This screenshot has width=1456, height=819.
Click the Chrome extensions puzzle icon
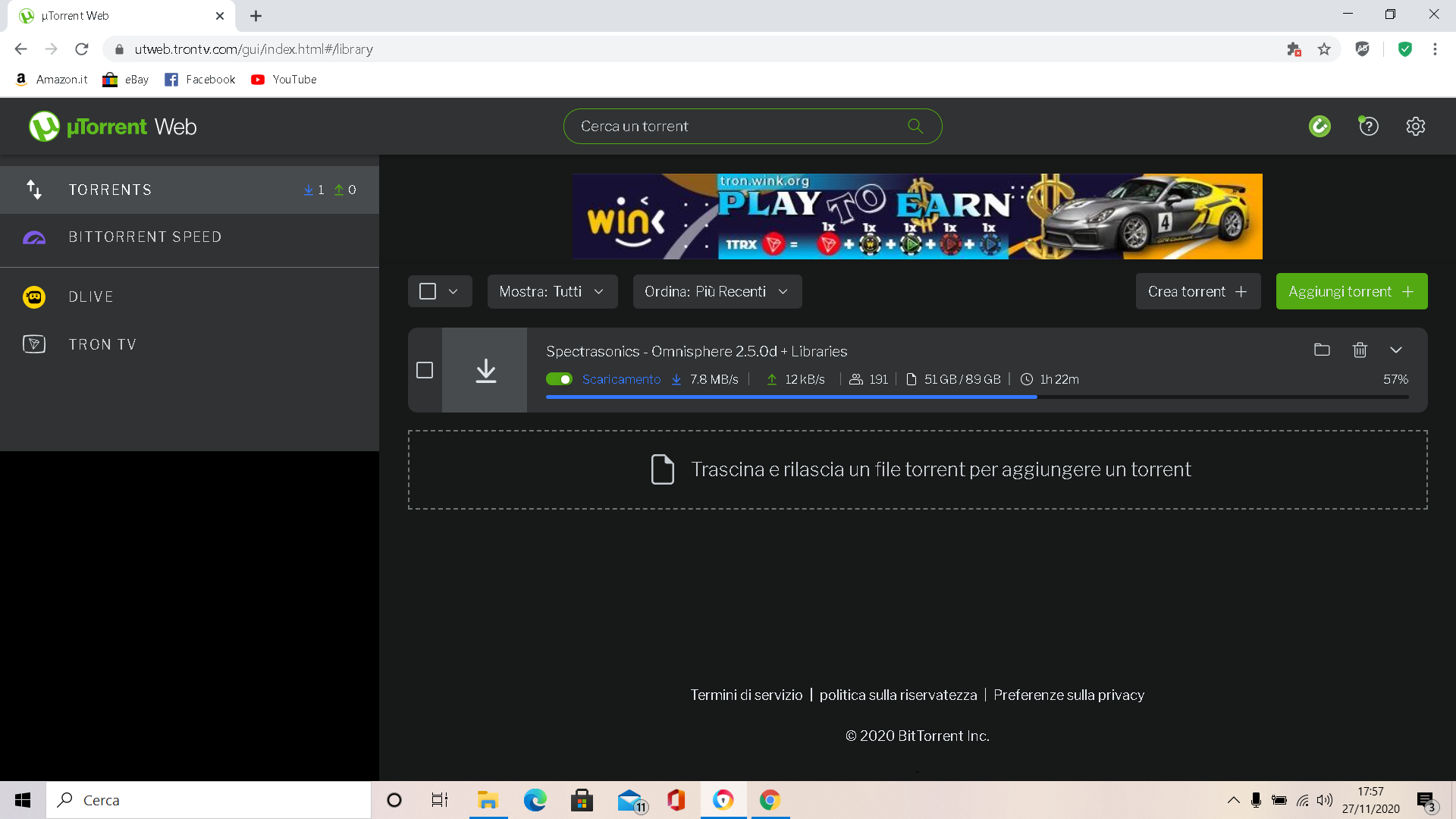[x=1294, y=49]
